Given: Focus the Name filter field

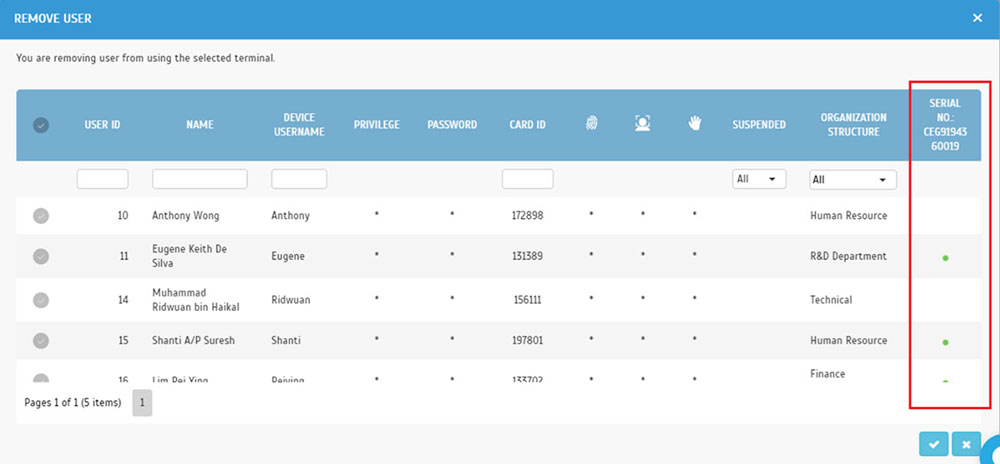Looking at the screenshot, I should point(200,179).
